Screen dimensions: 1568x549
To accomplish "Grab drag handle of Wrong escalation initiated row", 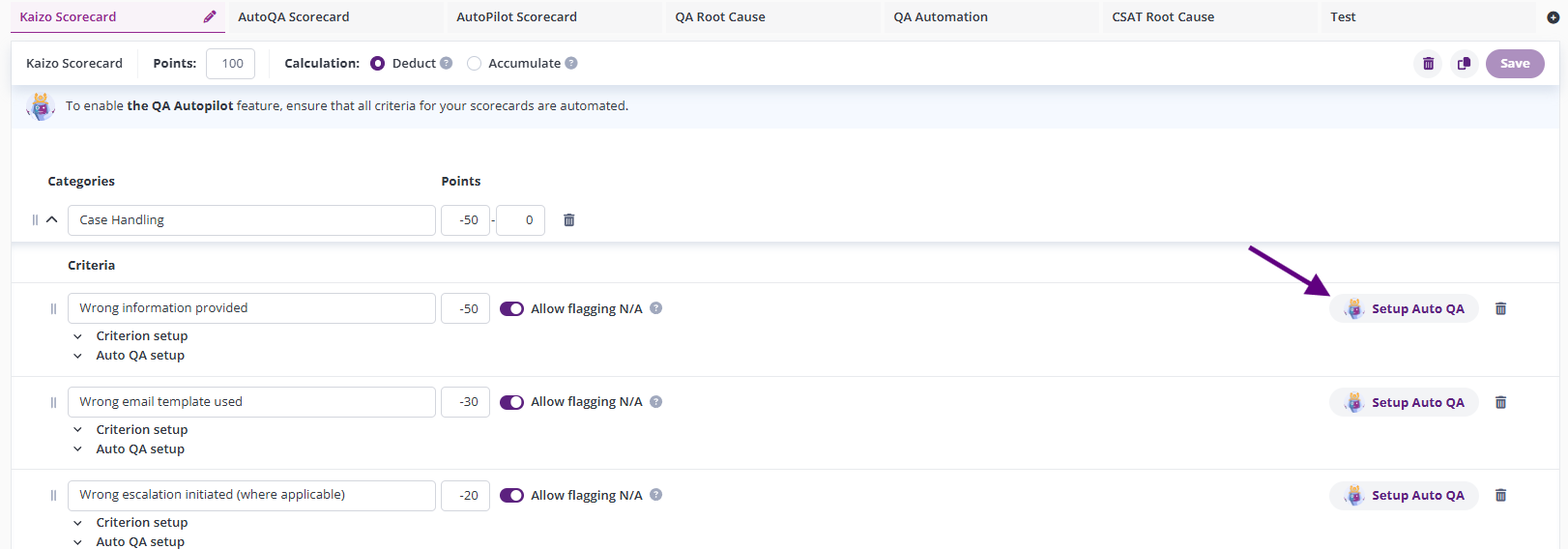I will click(x=53, y=495).
